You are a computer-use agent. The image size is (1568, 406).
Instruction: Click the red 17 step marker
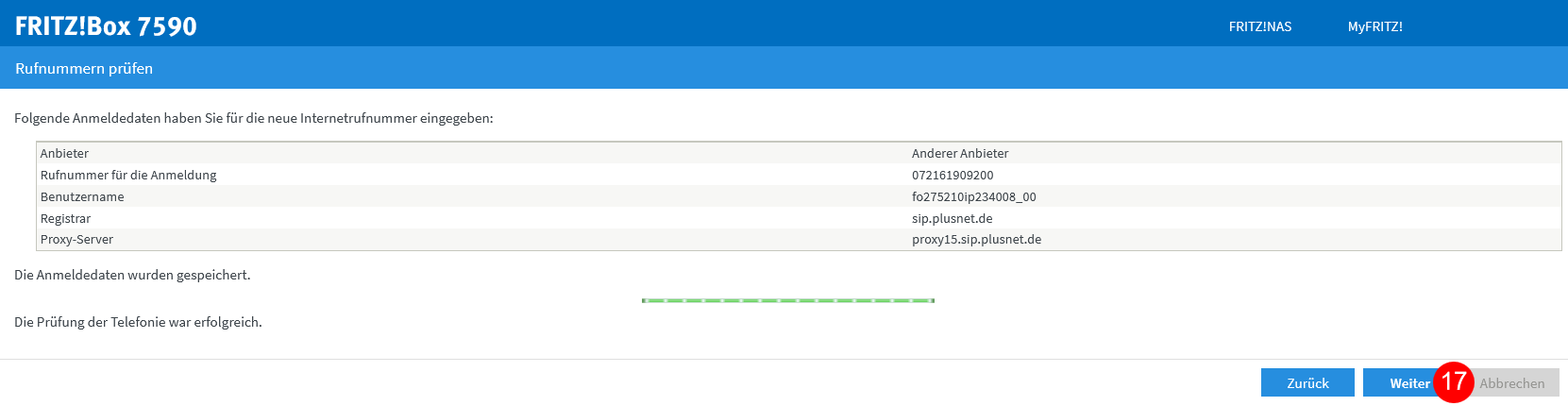pos(1454,381)
